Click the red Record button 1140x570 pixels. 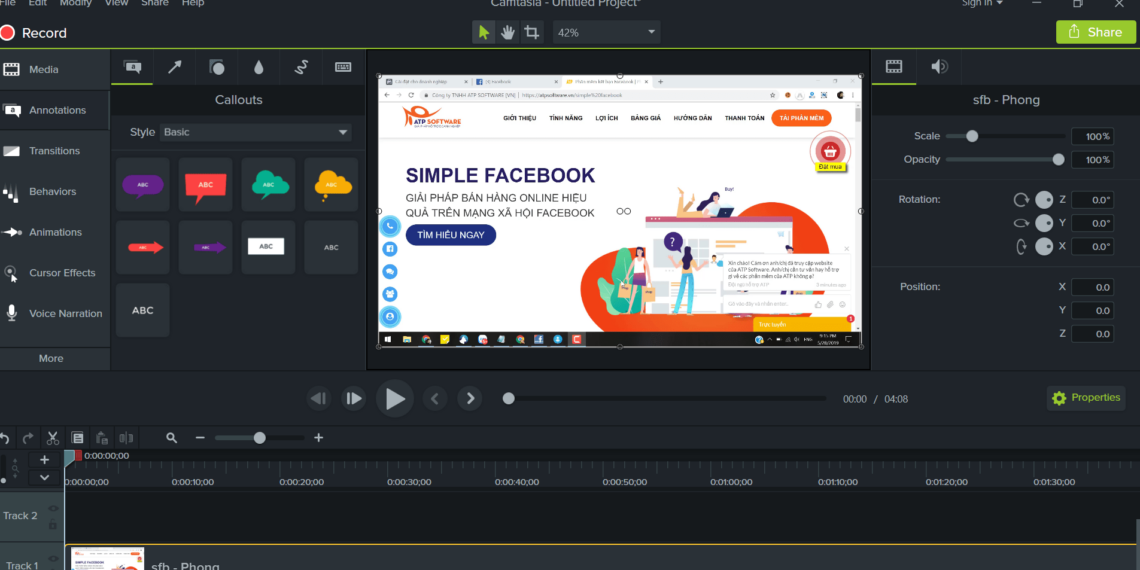pos(33,33)
